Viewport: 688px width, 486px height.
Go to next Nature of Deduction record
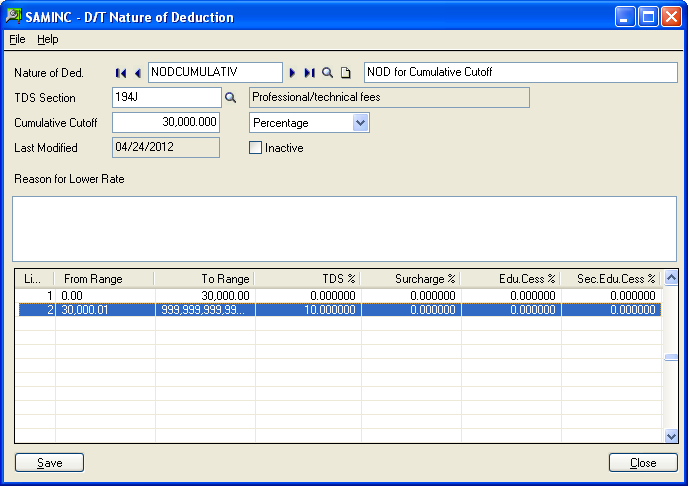point(292,73)
